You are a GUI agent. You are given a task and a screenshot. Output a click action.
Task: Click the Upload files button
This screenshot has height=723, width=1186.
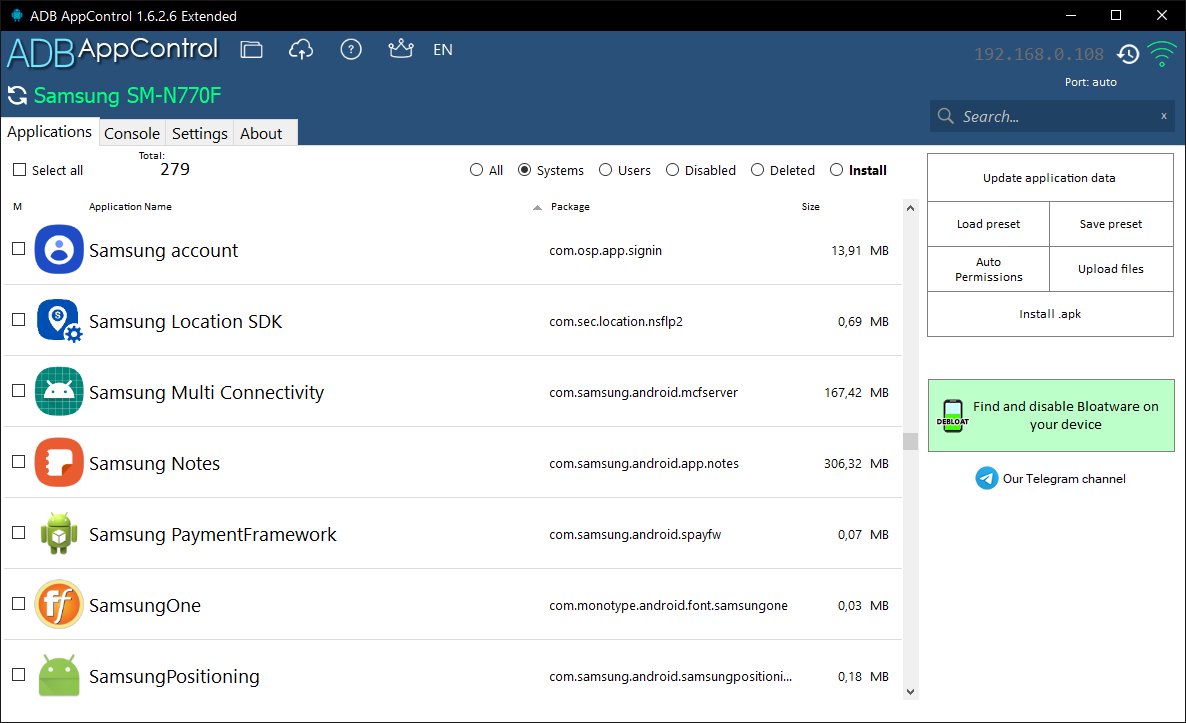pyautogui.click(x=1111, y=269)
